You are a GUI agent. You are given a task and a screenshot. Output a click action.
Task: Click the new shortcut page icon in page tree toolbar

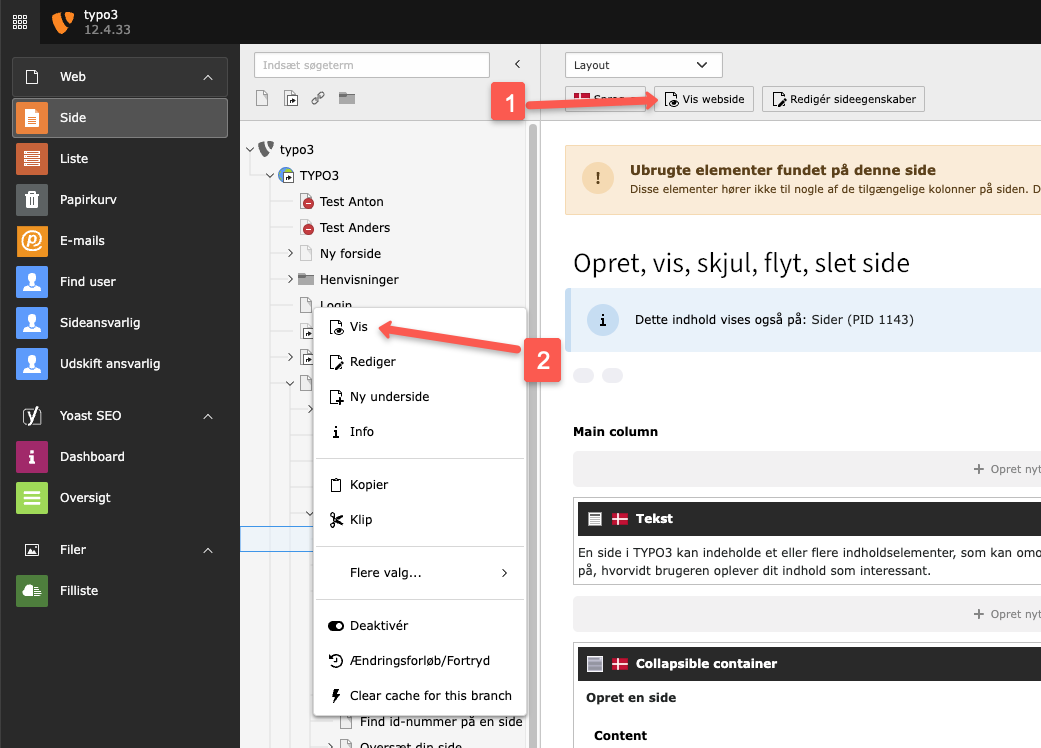click(291, 98)
